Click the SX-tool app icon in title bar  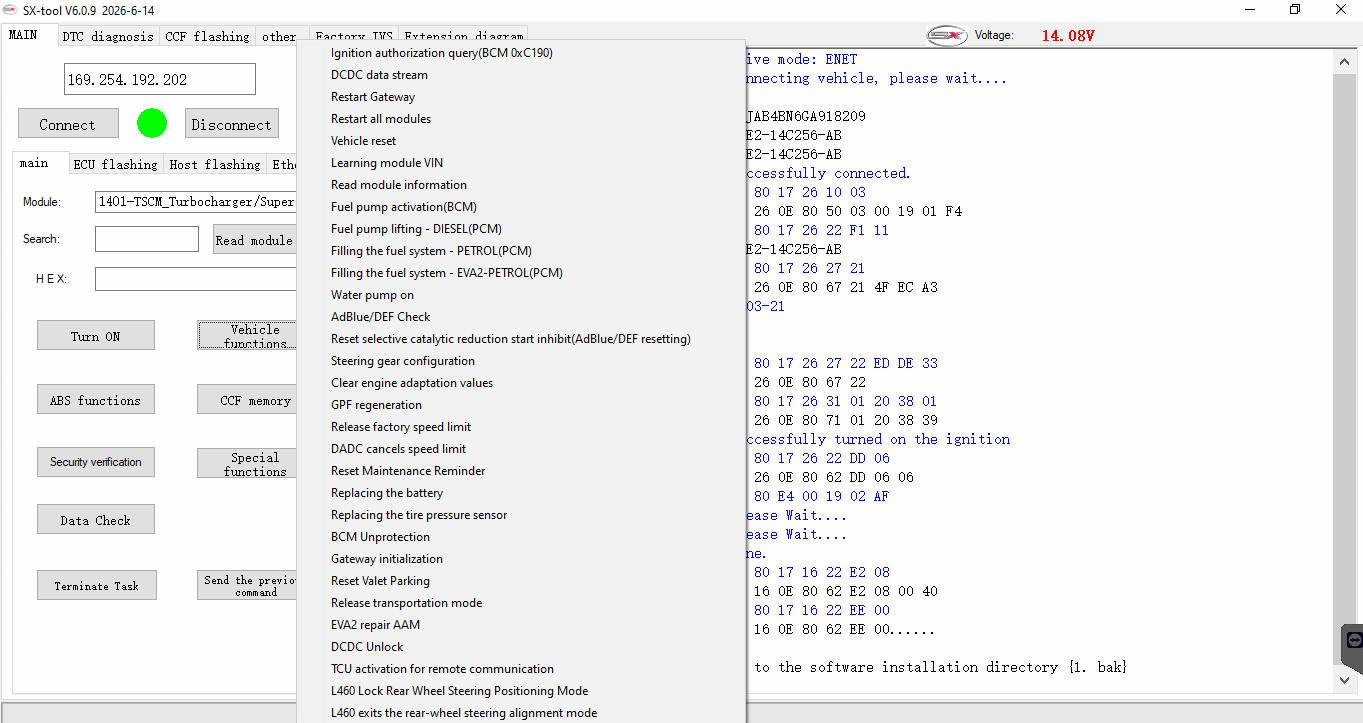(11, 9)
